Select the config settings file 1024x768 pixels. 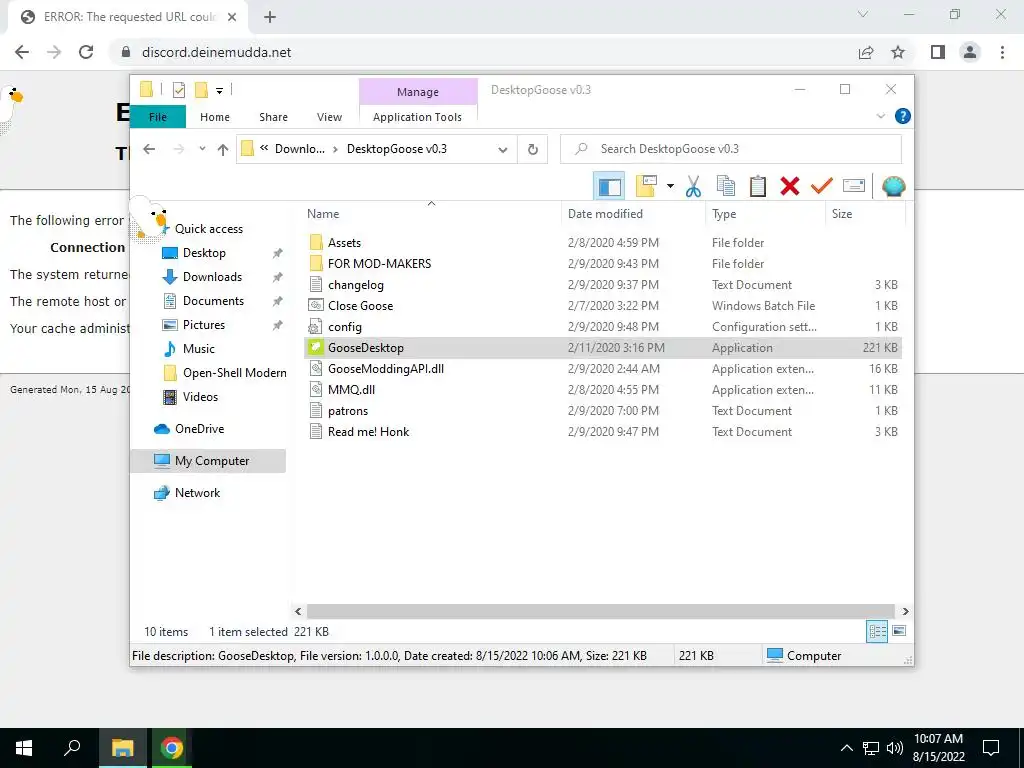(x=601, y=327)
